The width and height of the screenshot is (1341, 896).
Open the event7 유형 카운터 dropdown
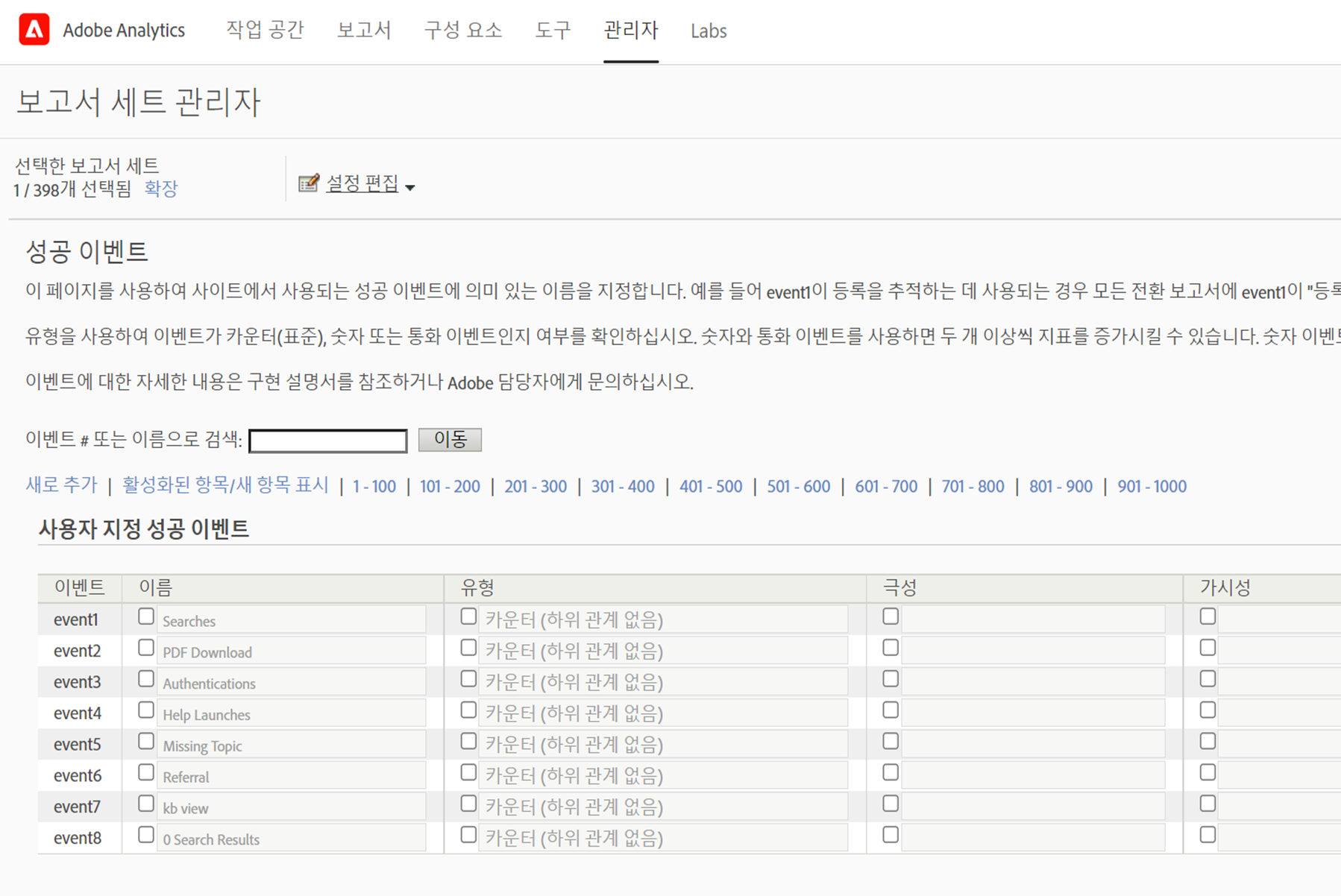tap(663, 807)
